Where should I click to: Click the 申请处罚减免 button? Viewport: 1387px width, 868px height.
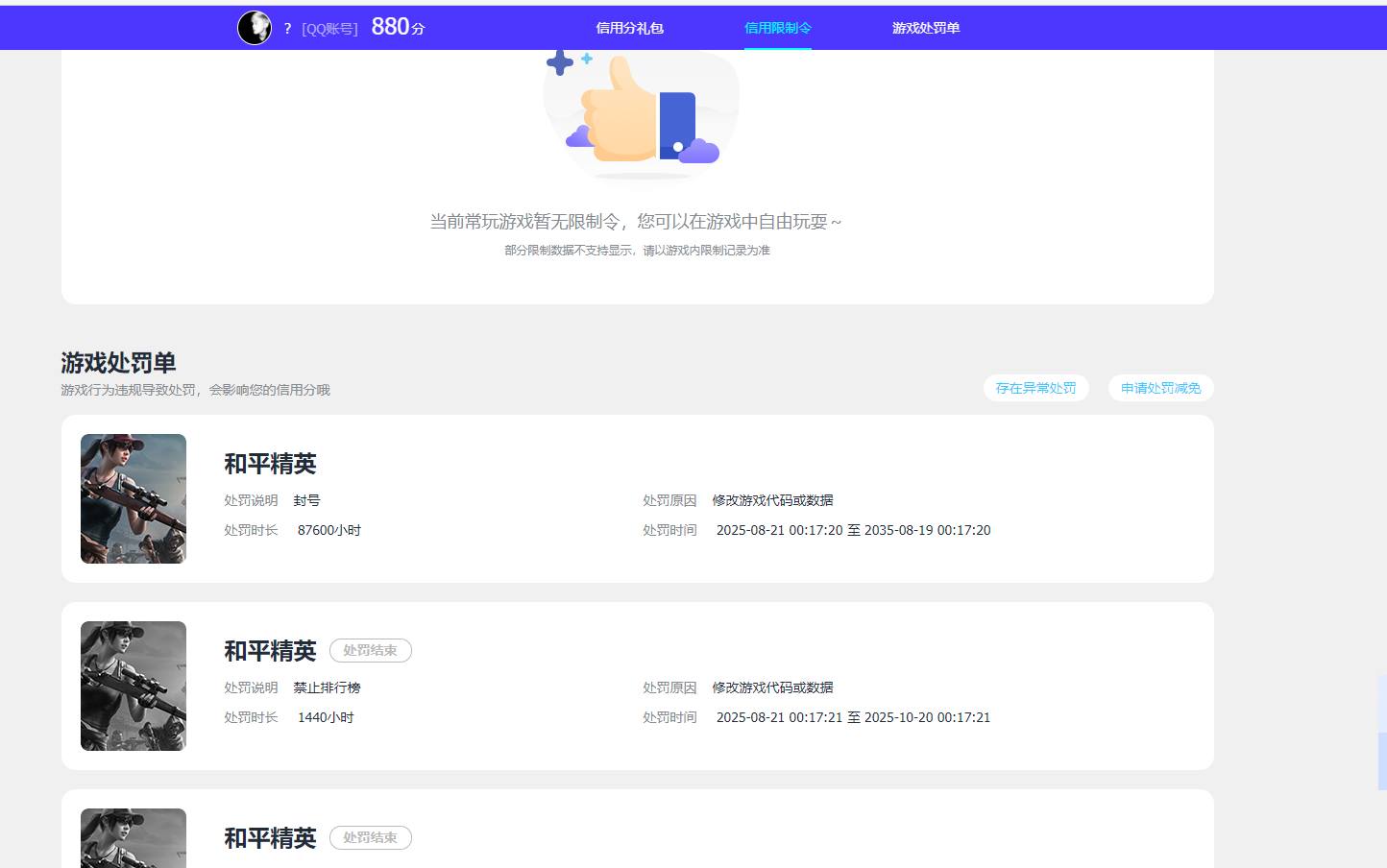coord(1161,388)
